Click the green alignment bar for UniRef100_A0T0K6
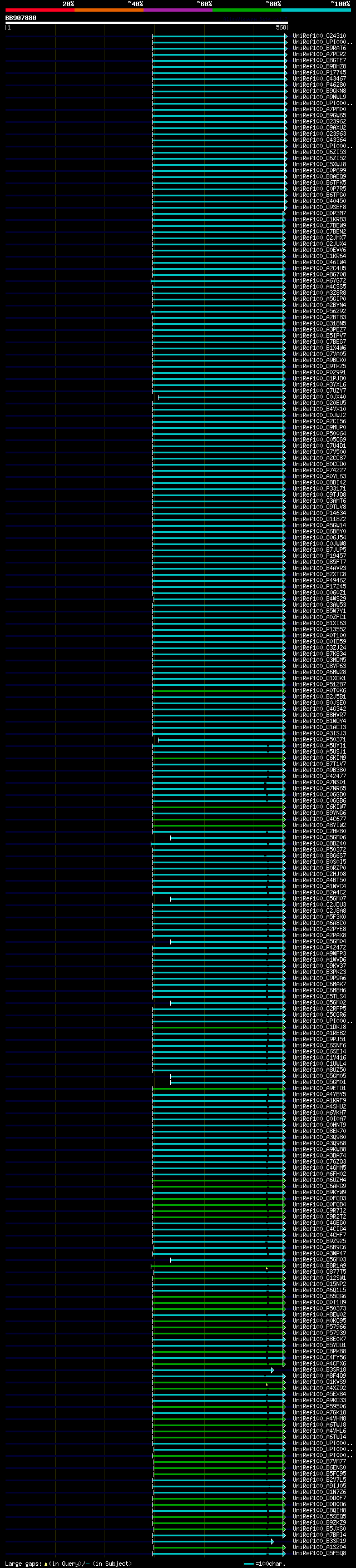The image size is (356, 1568). (x=219, y=691)
